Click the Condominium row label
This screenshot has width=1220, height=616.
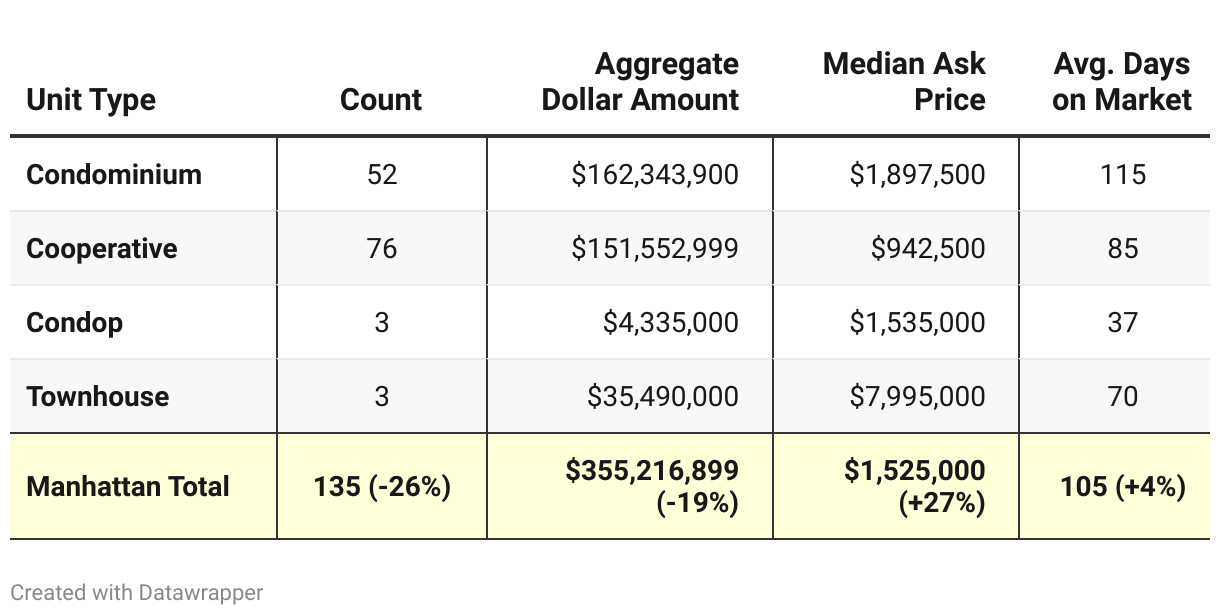[114, 174]
